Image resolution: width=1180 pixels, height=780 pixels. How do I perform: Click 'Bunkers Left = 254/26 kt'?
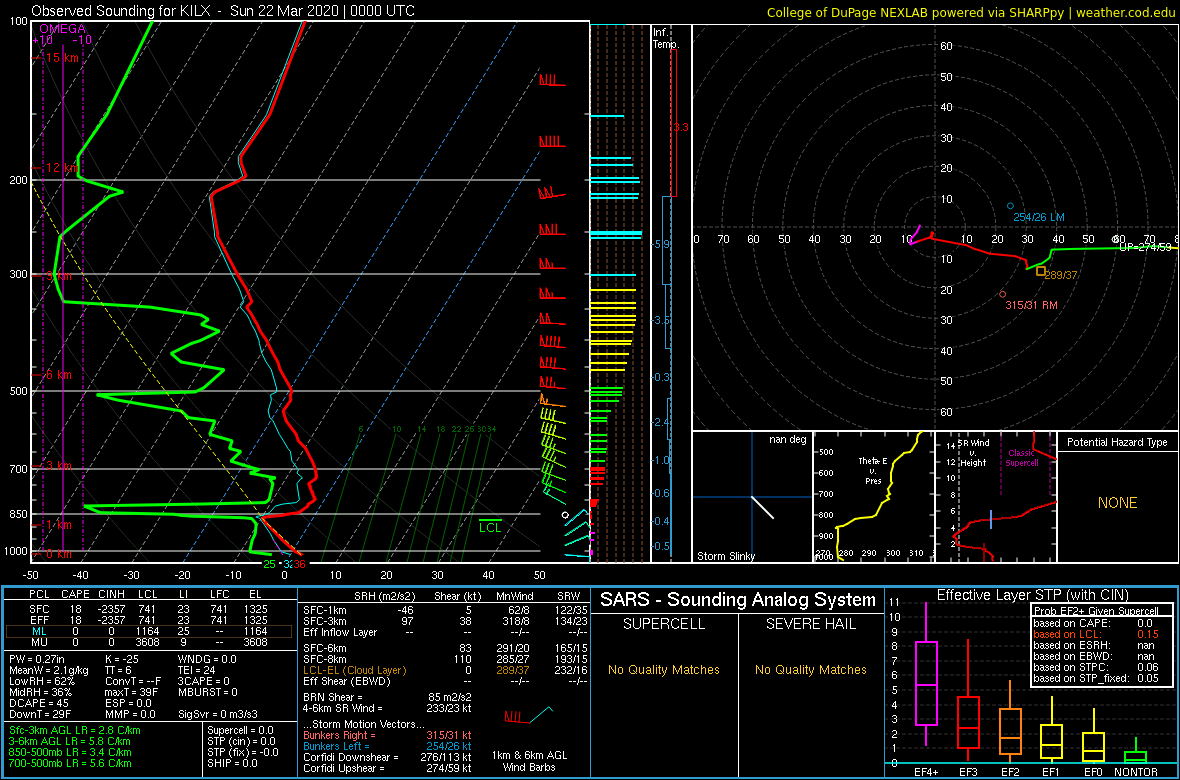tap(387, 746)
